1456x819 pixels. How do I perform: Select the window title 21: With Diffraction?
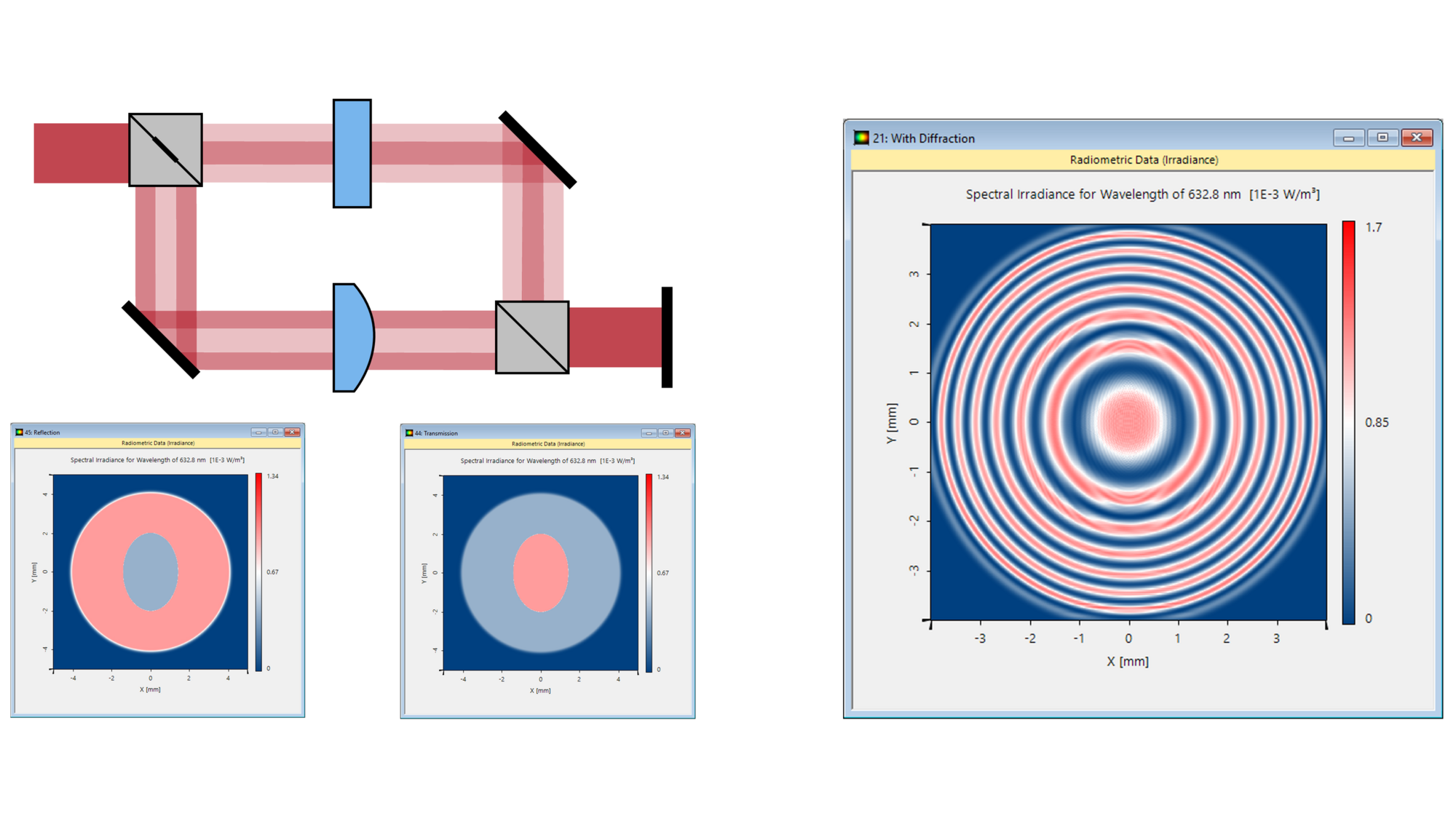pos(923,138)
